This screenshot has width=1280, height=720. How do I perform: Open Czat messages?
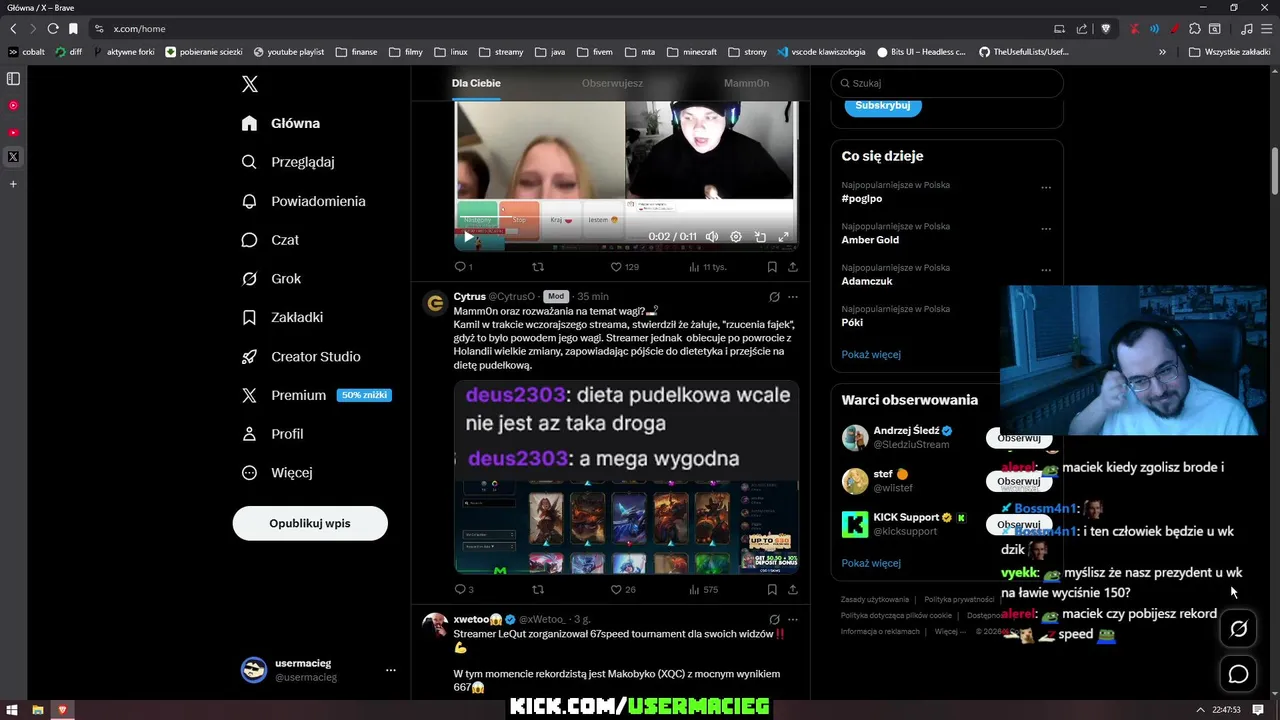click(x=270, y=240)
